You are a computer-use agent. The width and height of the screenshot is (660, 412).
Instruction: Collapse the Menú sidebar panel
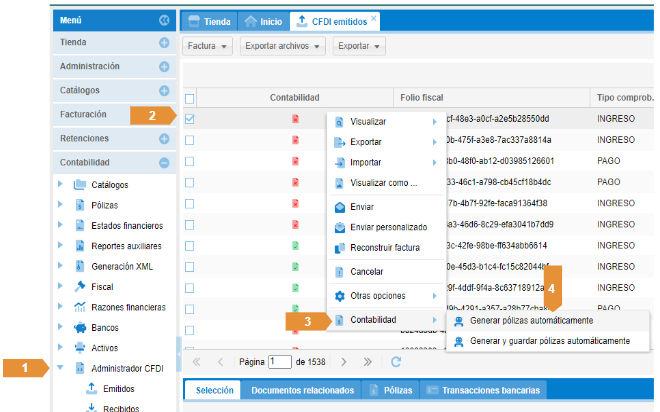point(164,20)
